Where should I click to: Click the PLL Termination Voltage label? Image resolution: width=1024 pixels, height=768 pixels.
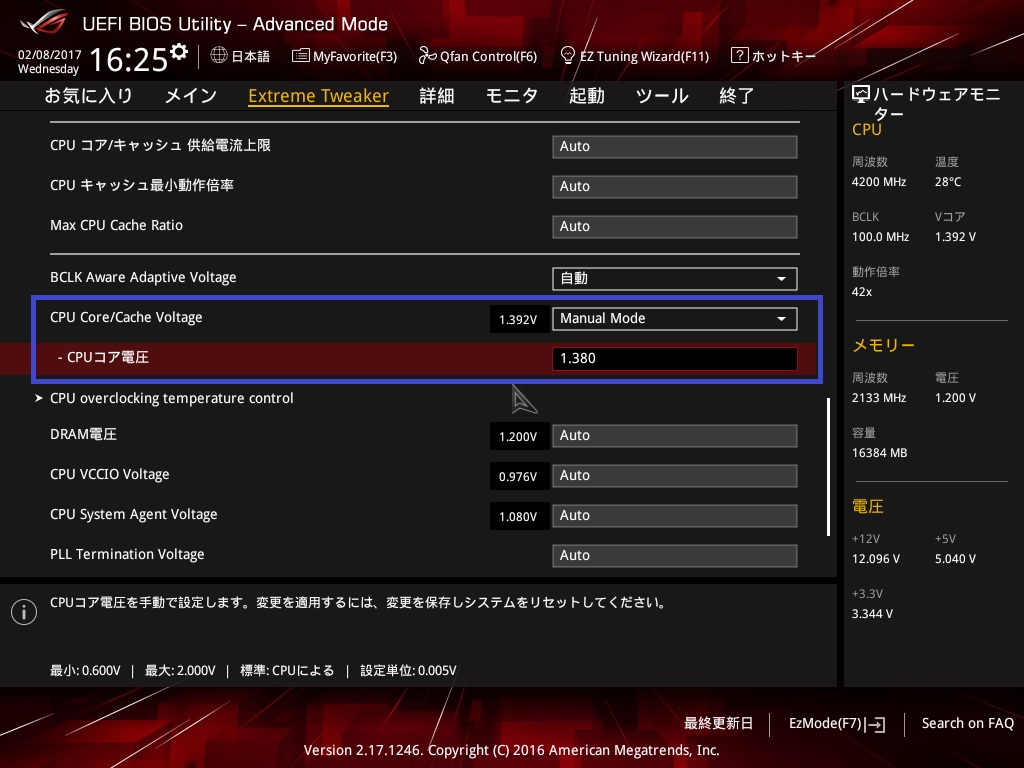(127, 554)
